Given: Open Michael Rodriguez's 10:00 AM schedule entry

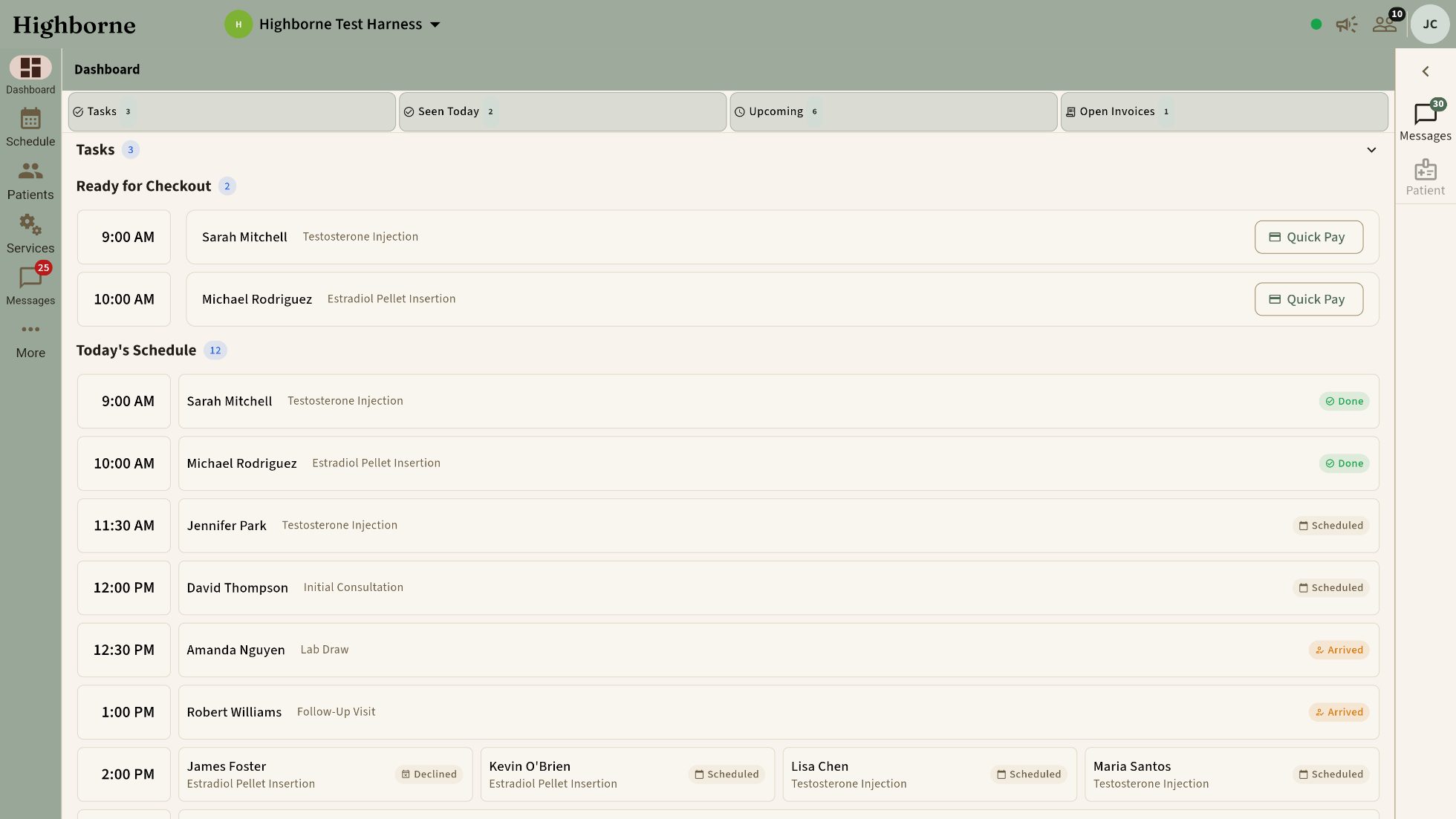Looking at the screenshot, I should click(779, 463).
